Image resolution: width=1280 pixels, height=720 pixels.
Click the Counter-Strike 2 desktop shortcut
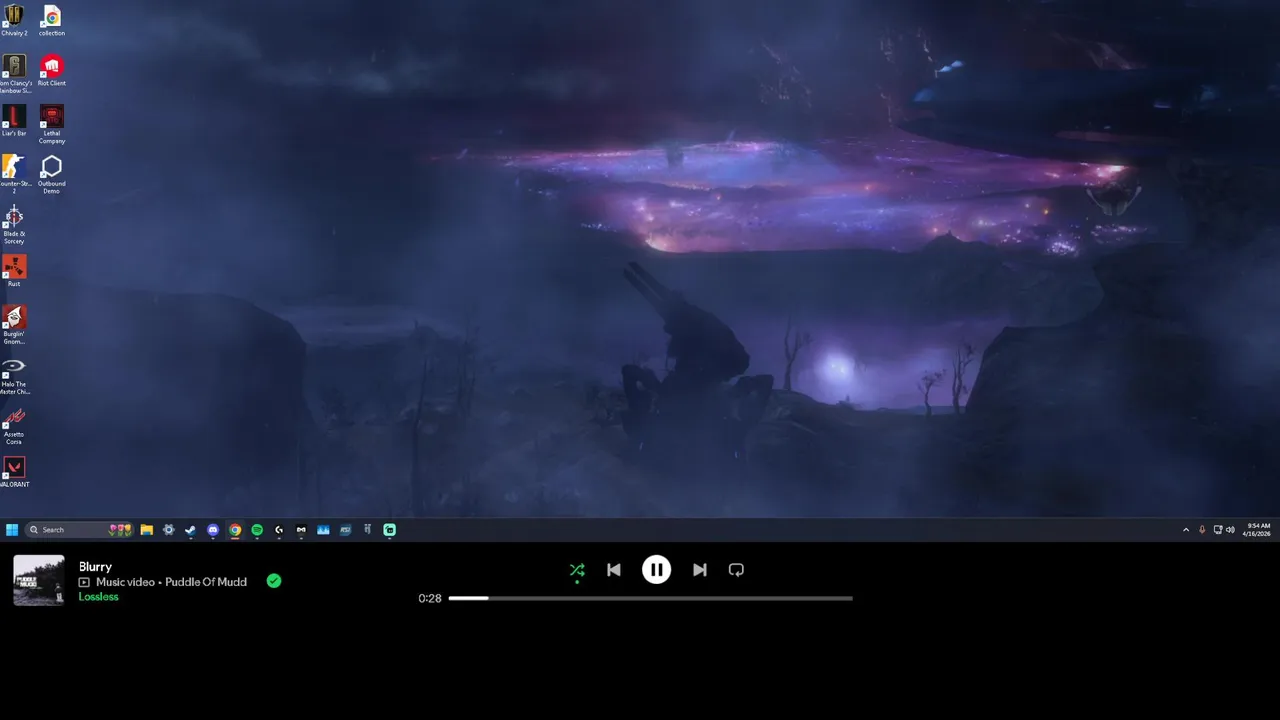(x=14, y=174)
